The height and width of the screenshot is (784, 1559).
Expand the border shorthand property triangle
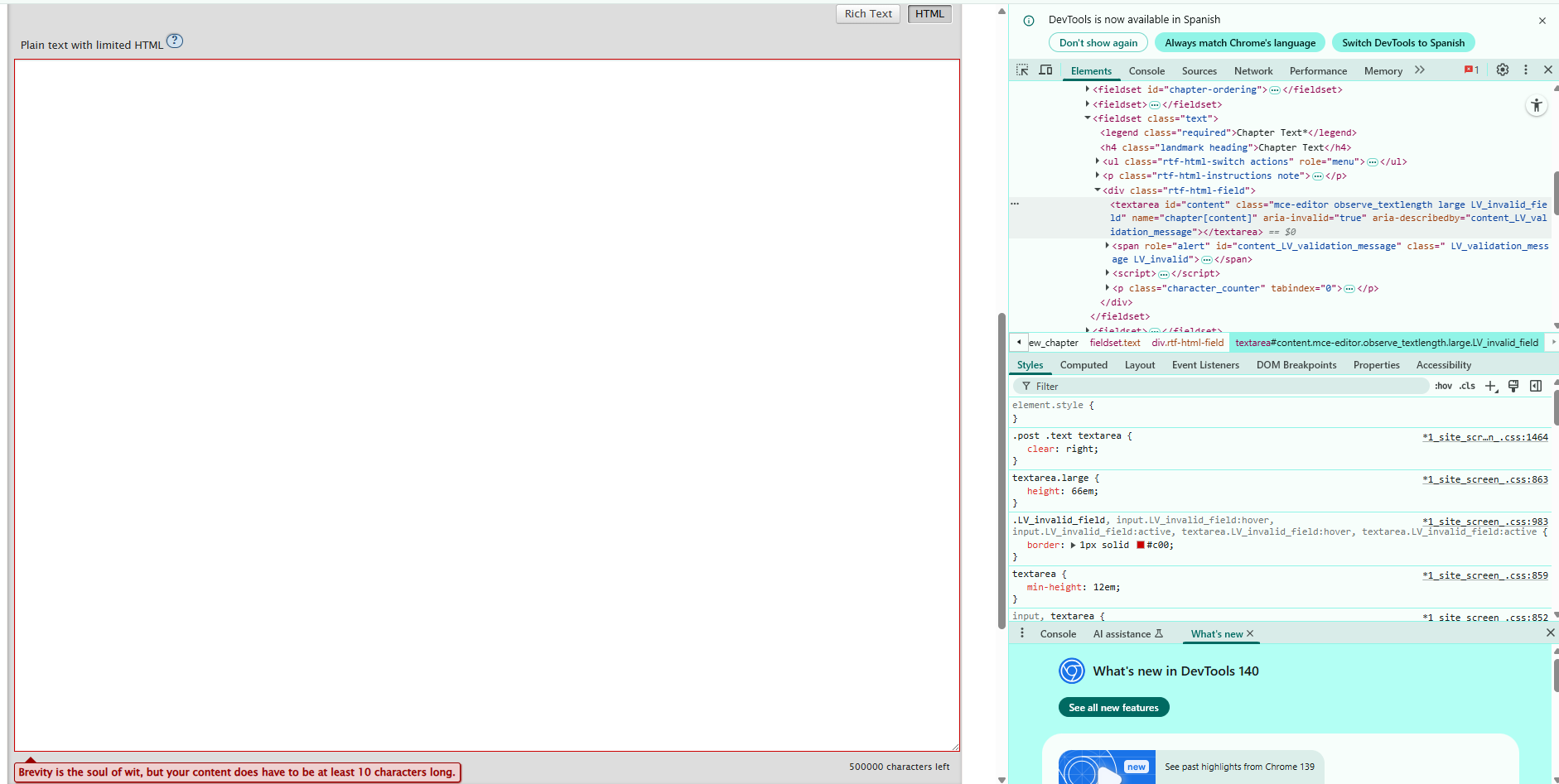pyautogui.click(x=1074, y=546)
